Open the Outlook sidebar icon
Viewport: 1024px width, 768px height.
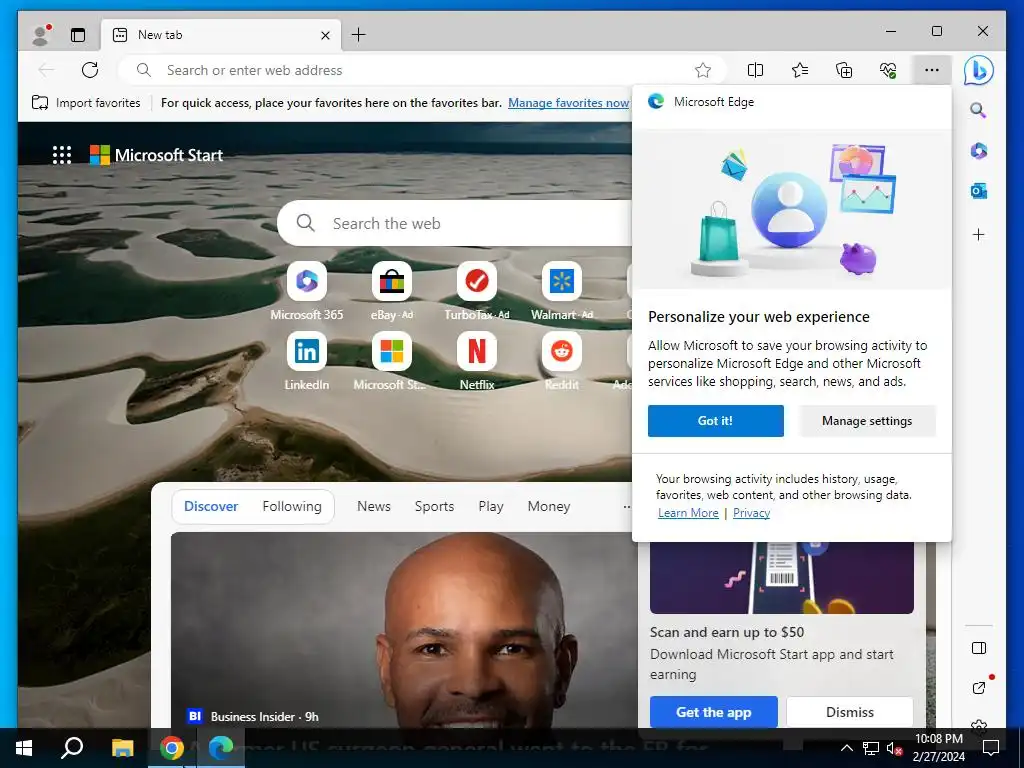[x=978, y=191]
